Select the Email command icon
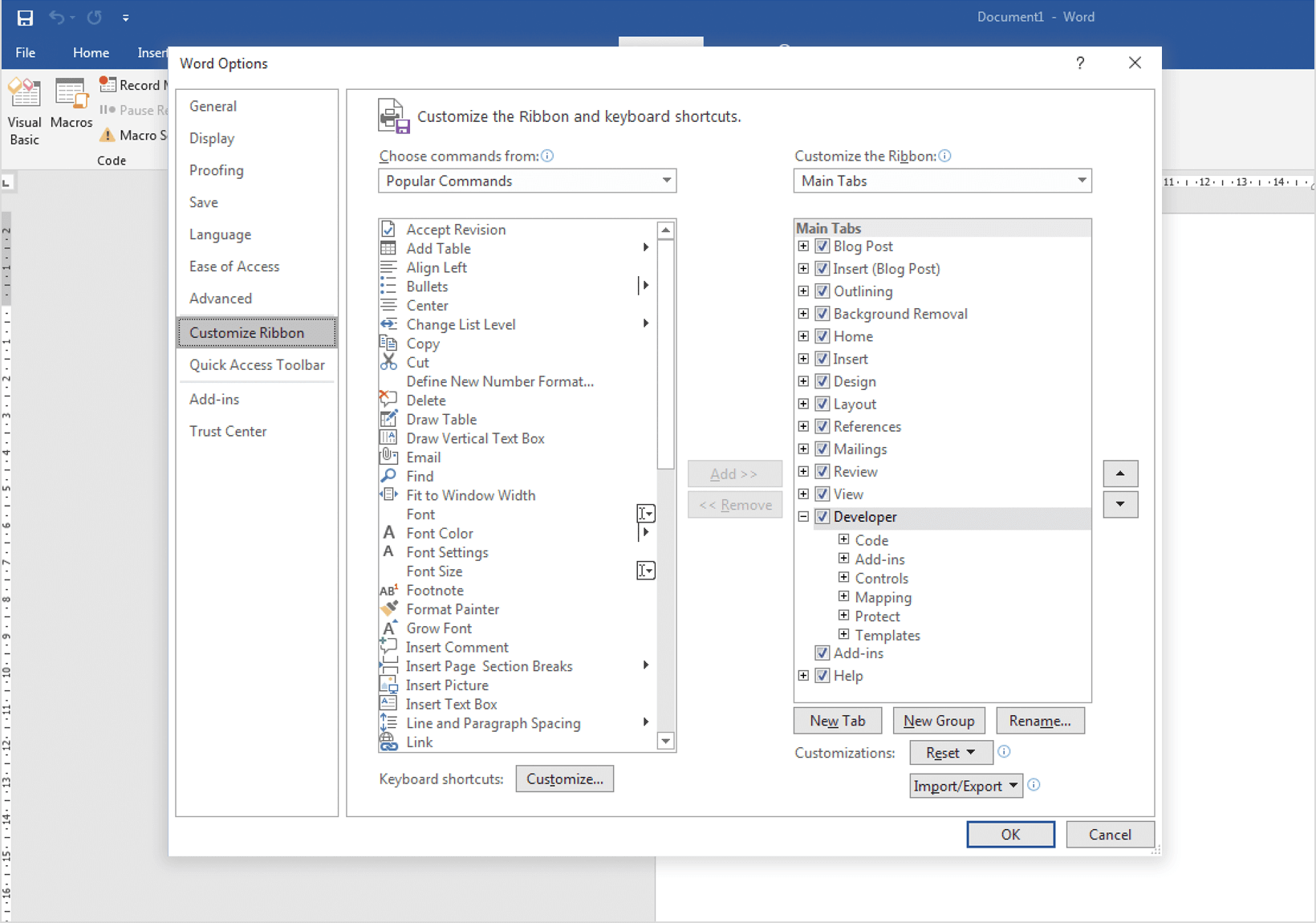This screenshot has height=923, width=1316. [388, 457]
